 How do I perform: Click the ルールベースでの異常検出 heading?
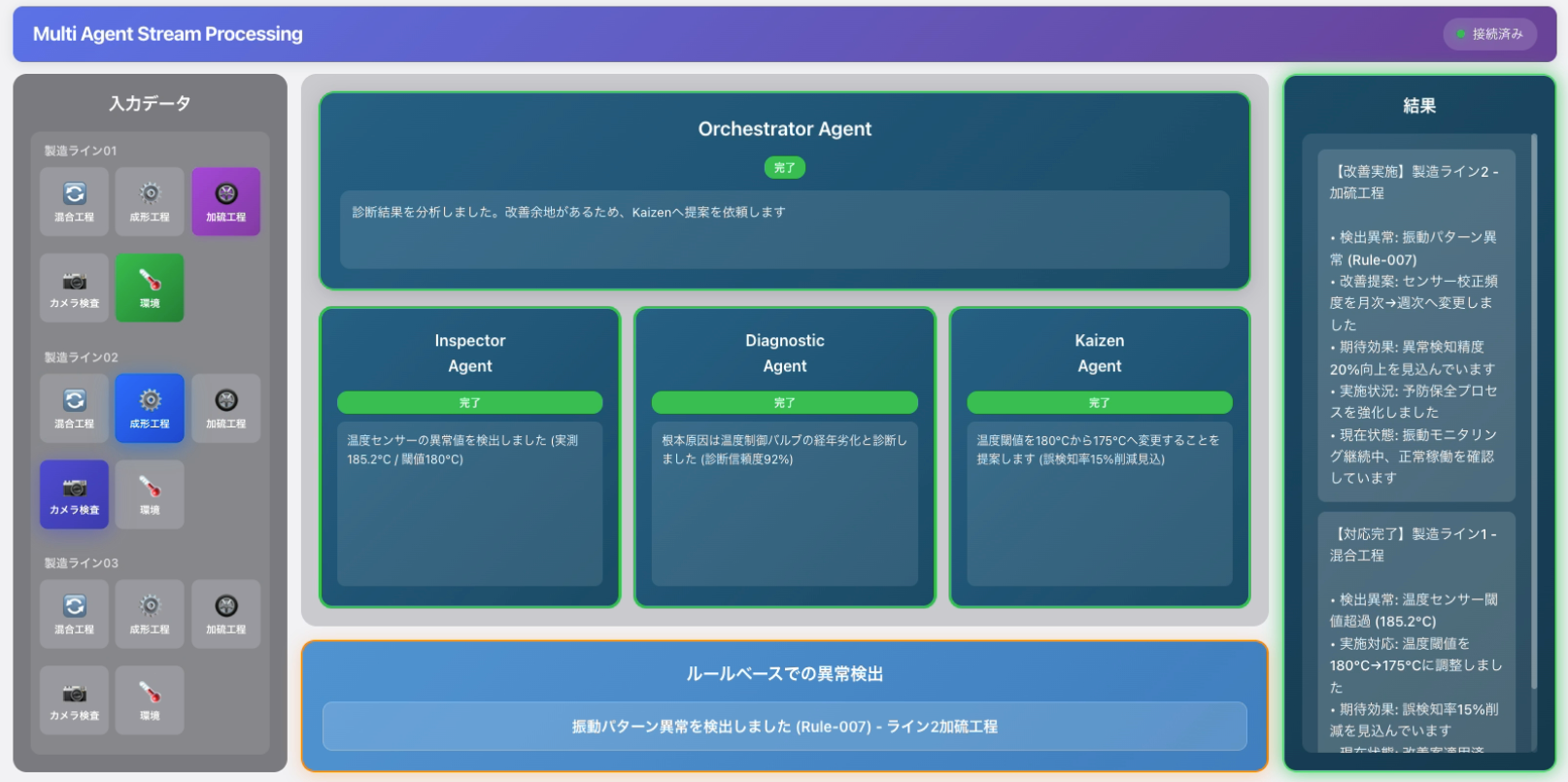coord(785,674)
